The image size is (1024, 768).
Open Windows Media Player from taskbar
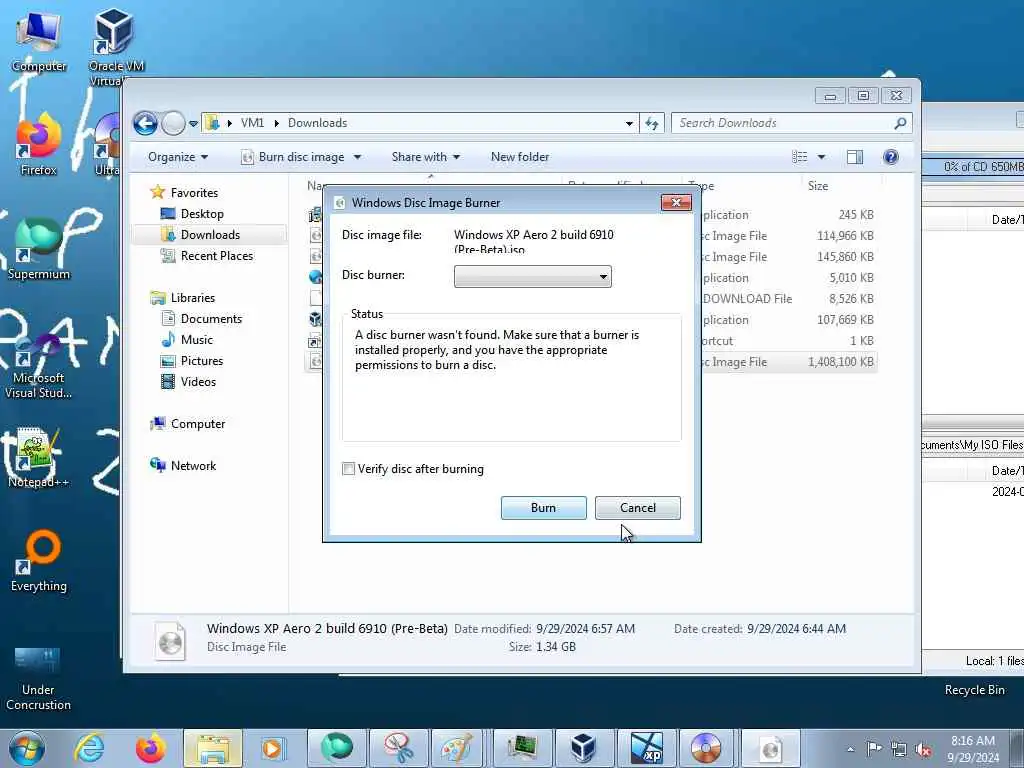(272, 748)
